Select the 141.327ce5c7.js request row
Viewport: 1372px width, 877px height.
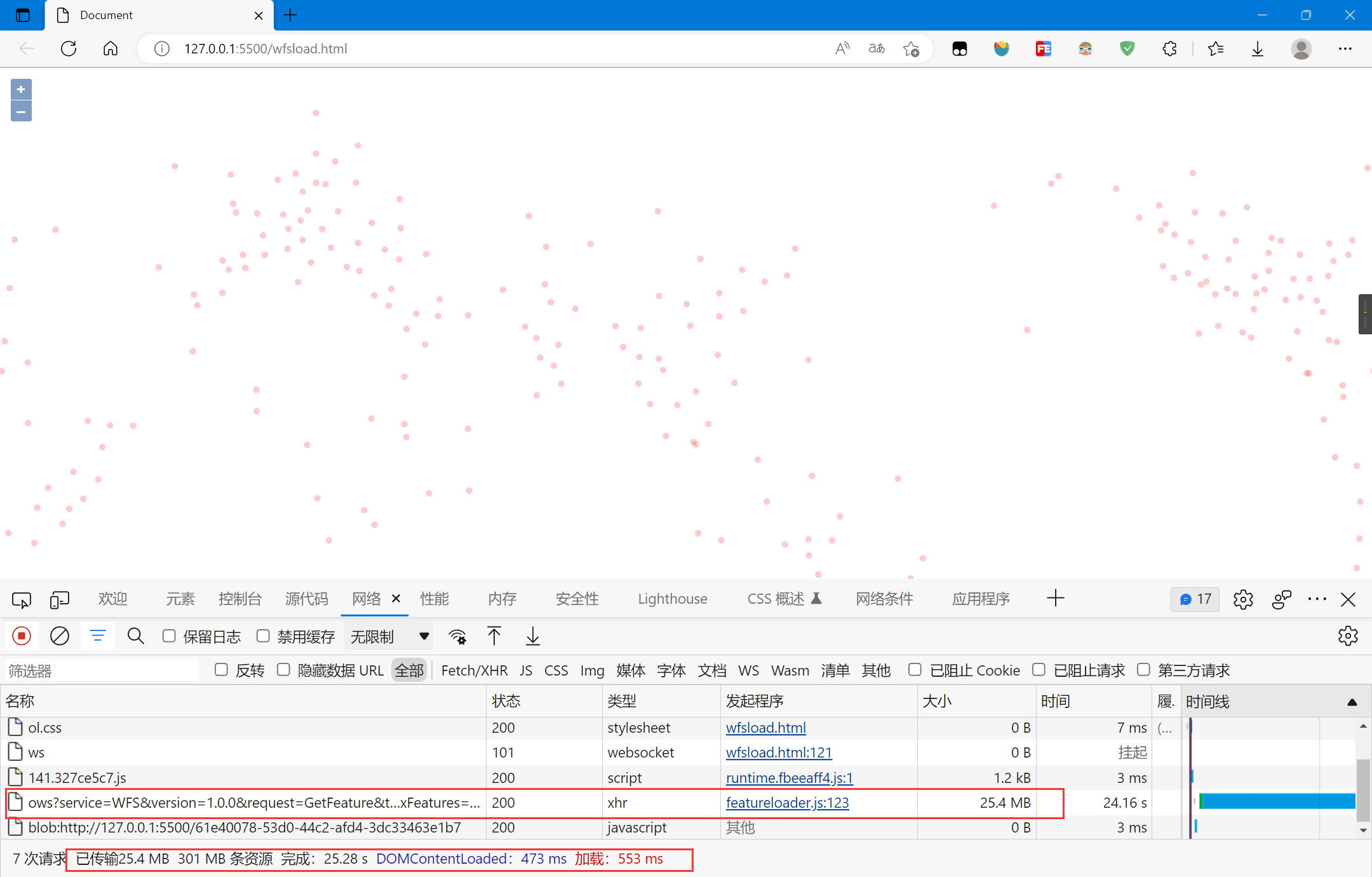[591, 778]
